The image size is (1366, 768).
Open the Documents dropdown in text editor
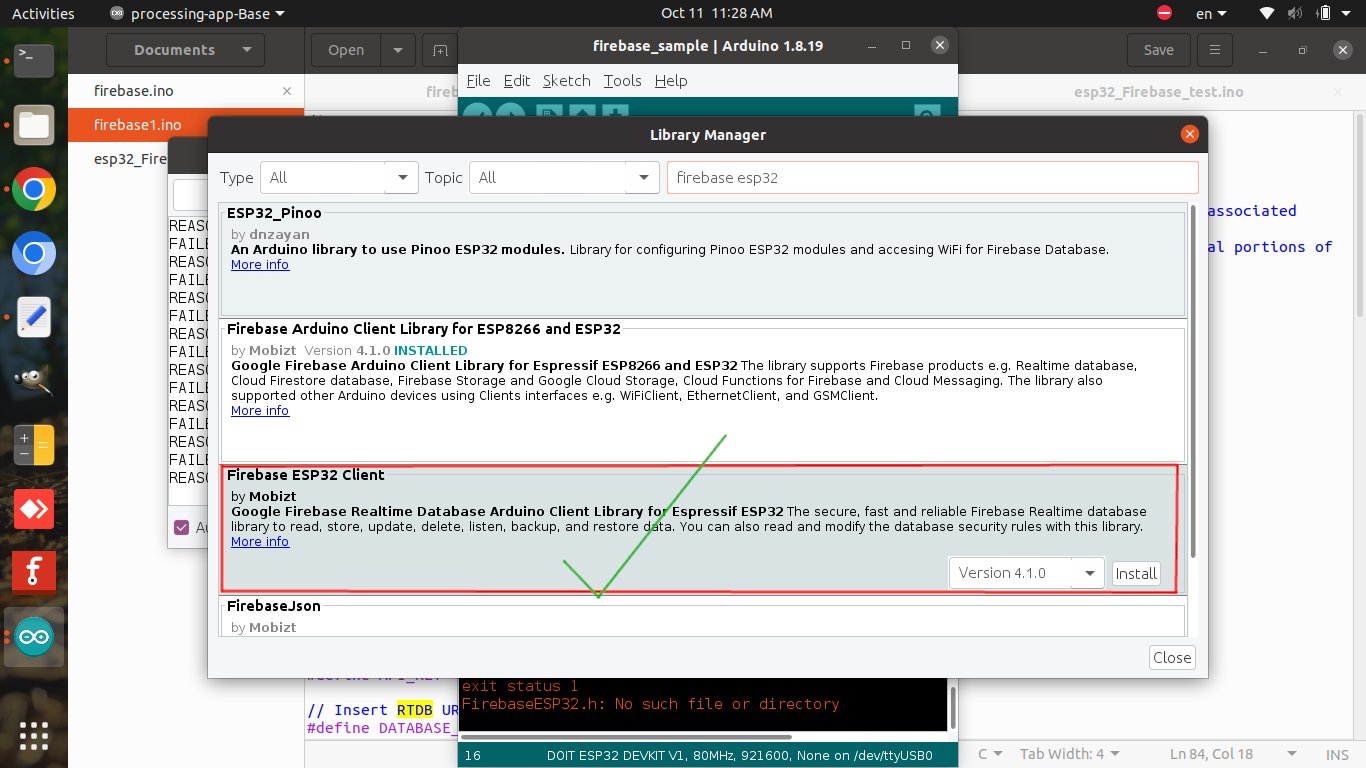pyautogui.click(x=185, y=50)
